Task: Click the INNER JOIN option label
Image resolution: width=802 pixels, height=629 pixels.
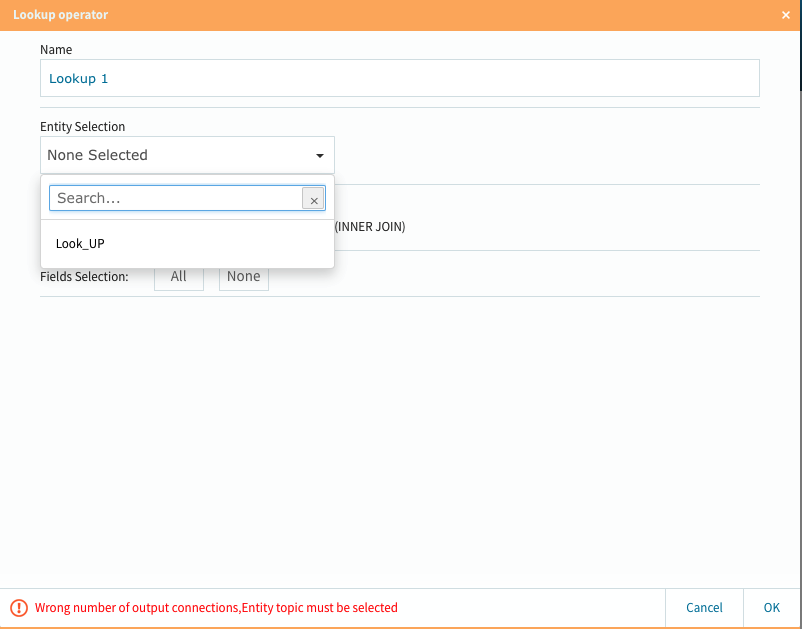Action: pyautogui.click(x=370, y=227)
